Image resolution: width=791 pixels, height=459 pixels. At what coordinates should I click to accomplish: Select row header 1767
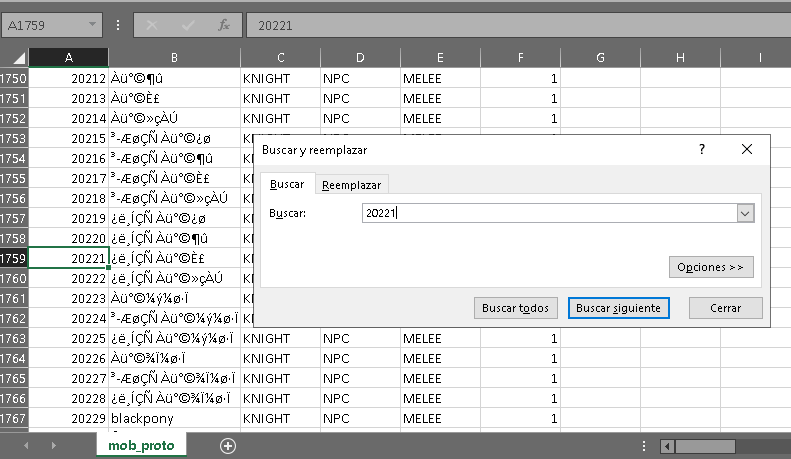coord(14,419)
